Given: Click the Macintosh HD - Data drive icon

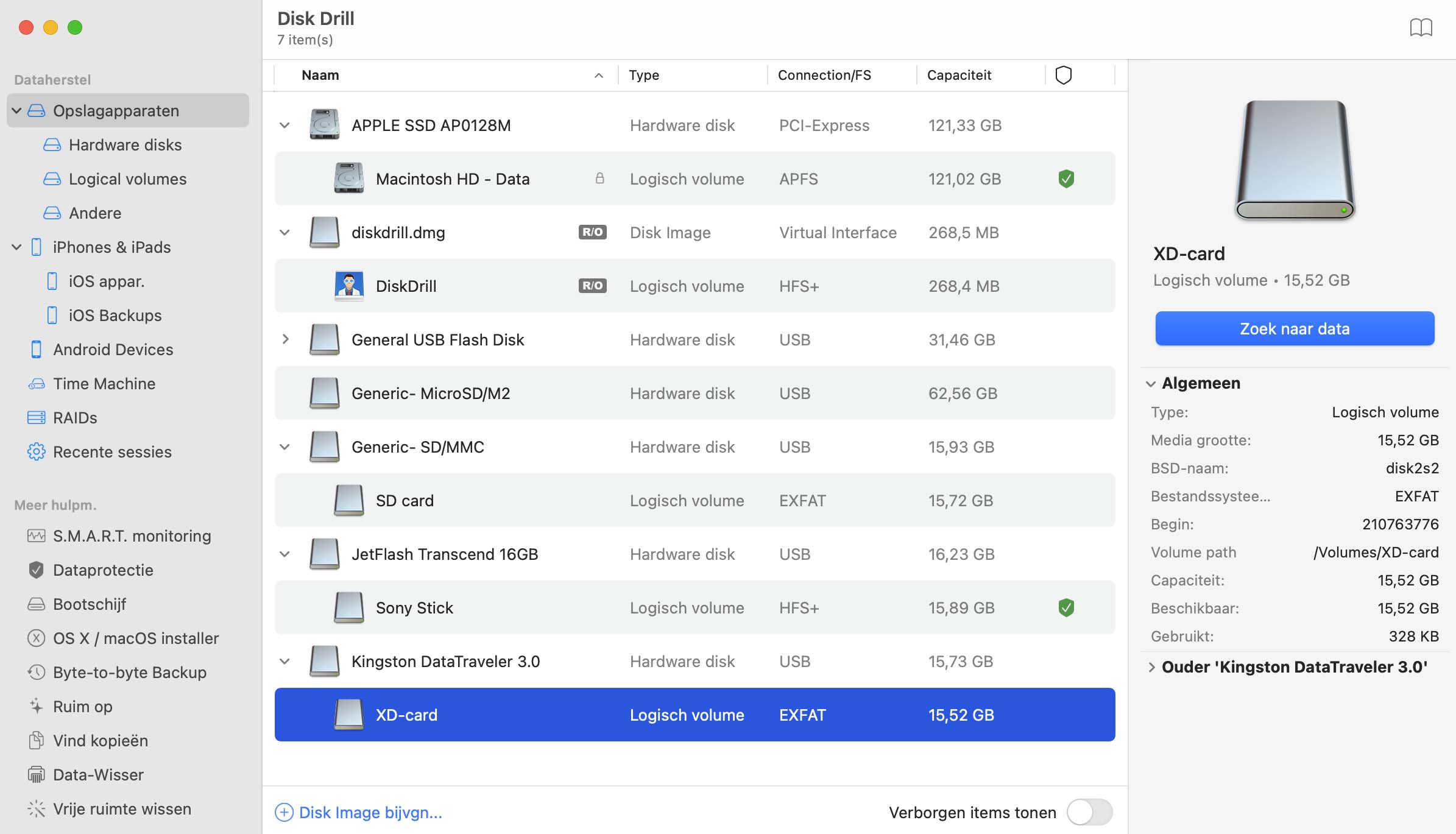Looking at the screenshot, I should (x=348, y=178).
